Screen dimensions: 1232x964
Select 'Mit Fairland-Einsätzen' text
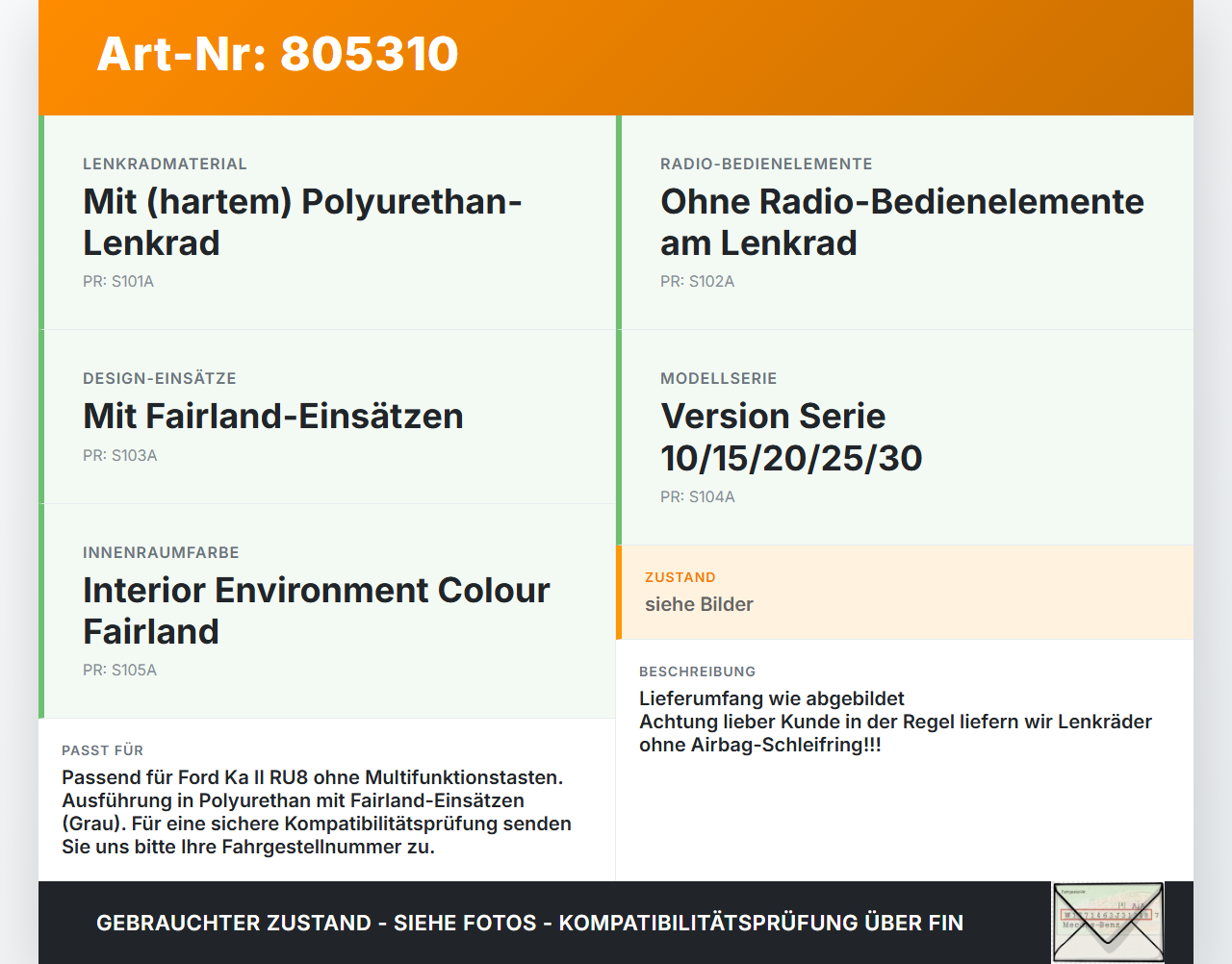click(273, 417)
